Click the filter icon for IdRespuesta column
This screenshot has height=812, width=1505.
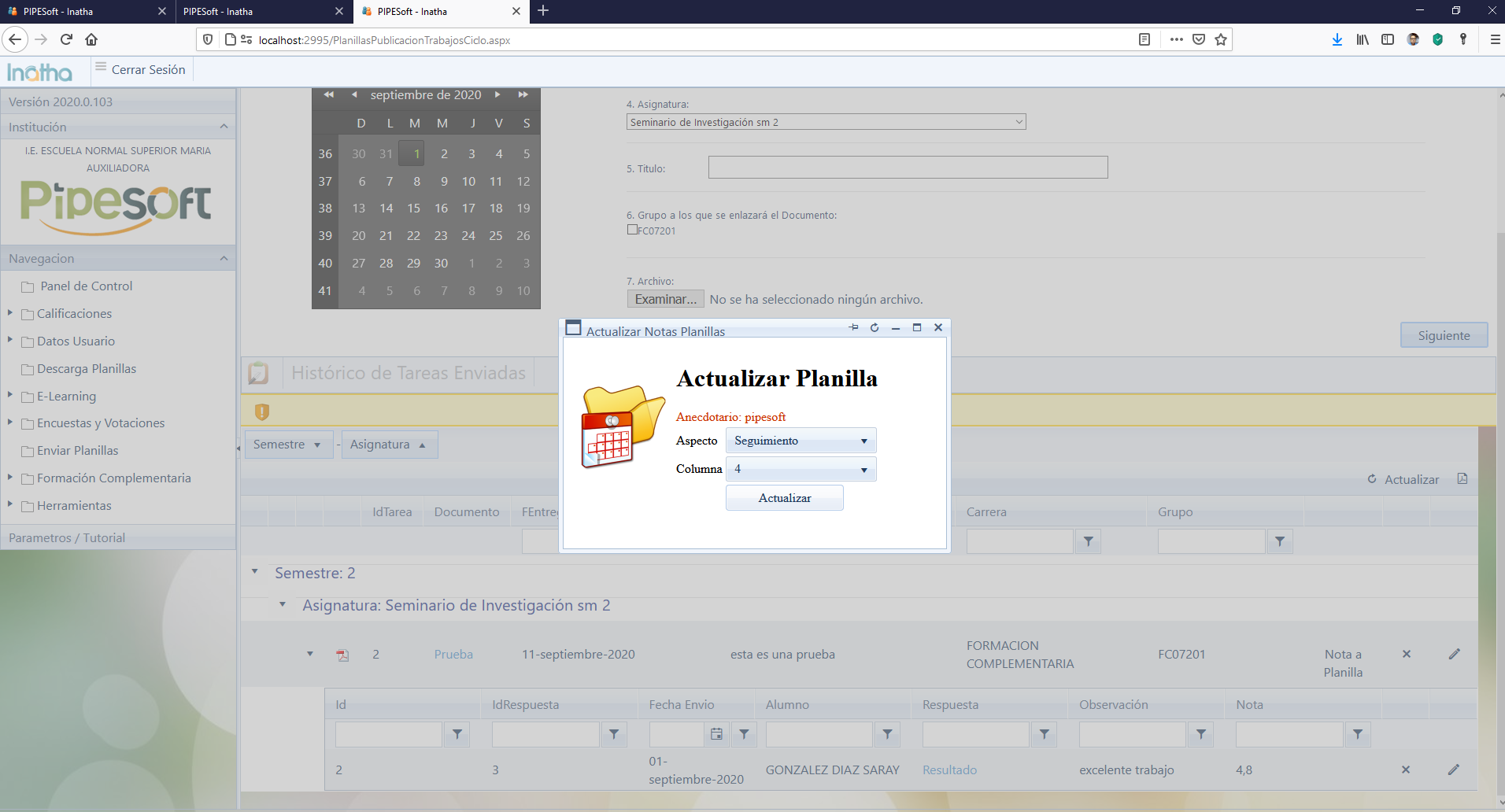tap(613, 734)
